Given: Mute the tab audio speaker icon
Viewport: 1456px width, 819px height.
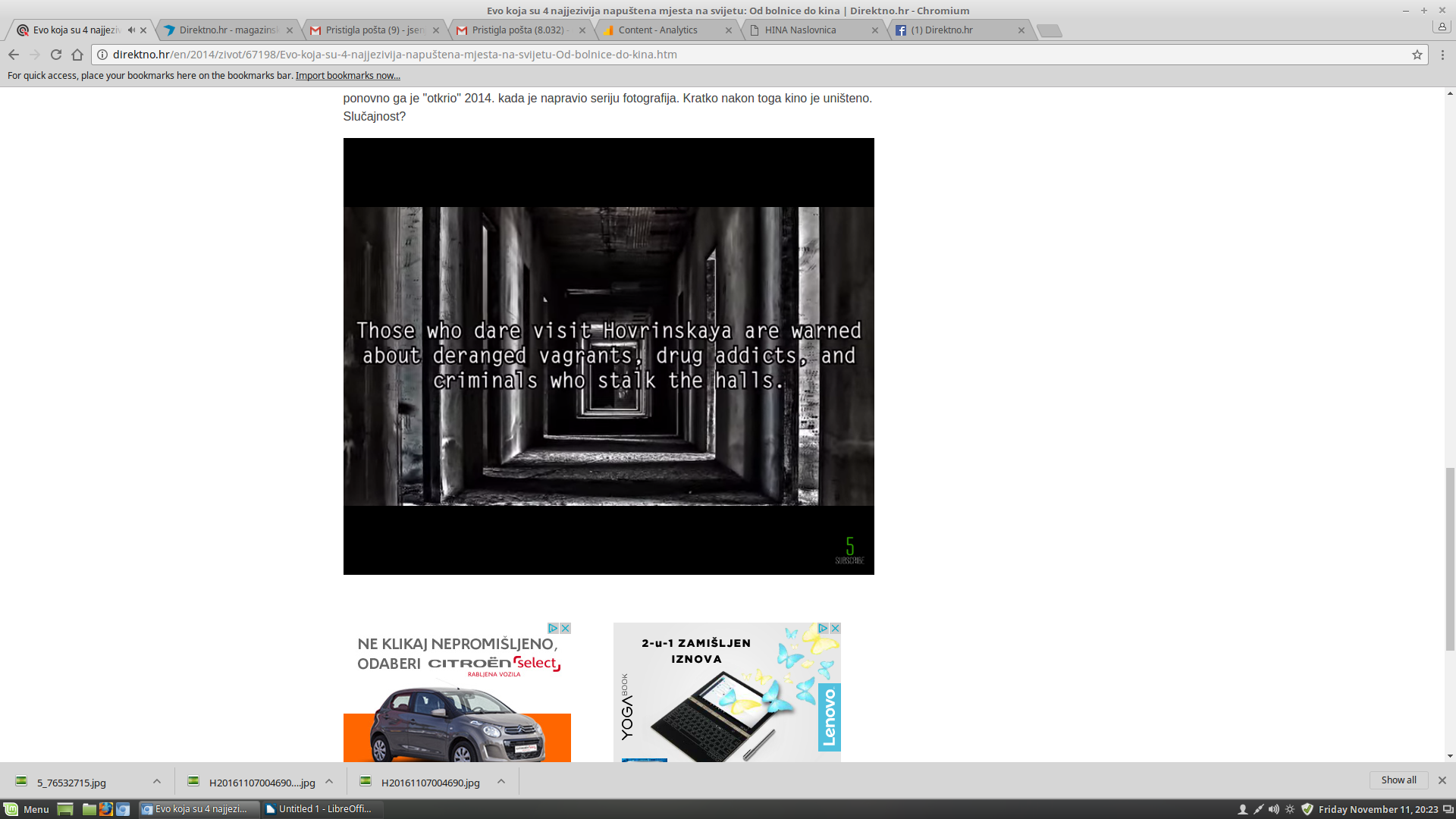Looking at the screenshot, I should (131, 30).
